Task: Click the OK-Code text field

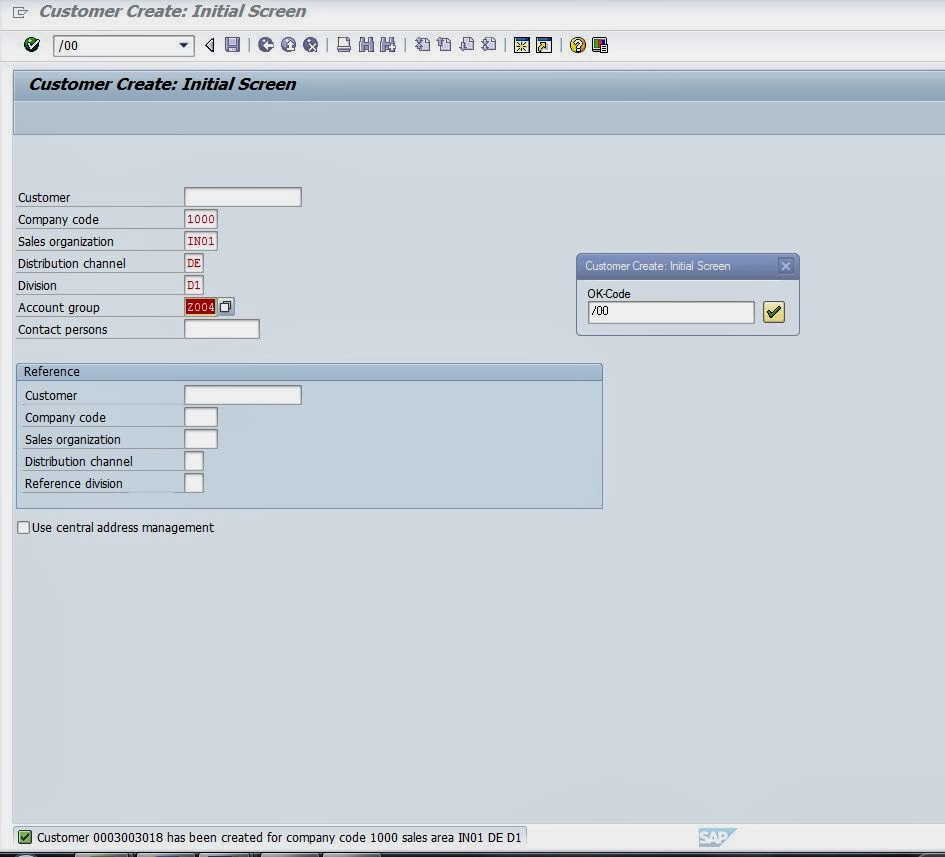Action: coord(670,312)
